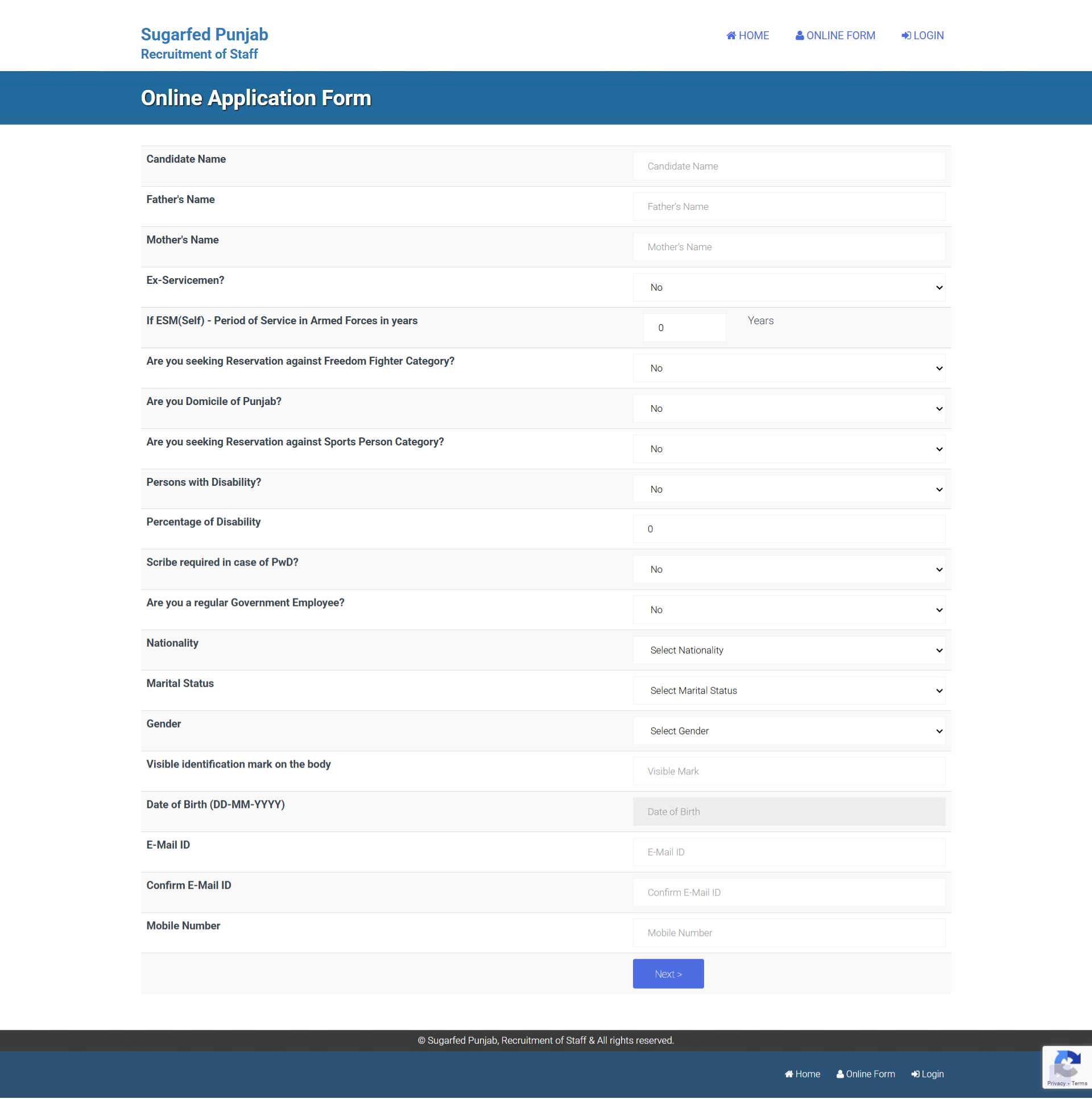Click the footer Home house icon
Screen dimensions: 1092x1099
(x=789, y=1074)
